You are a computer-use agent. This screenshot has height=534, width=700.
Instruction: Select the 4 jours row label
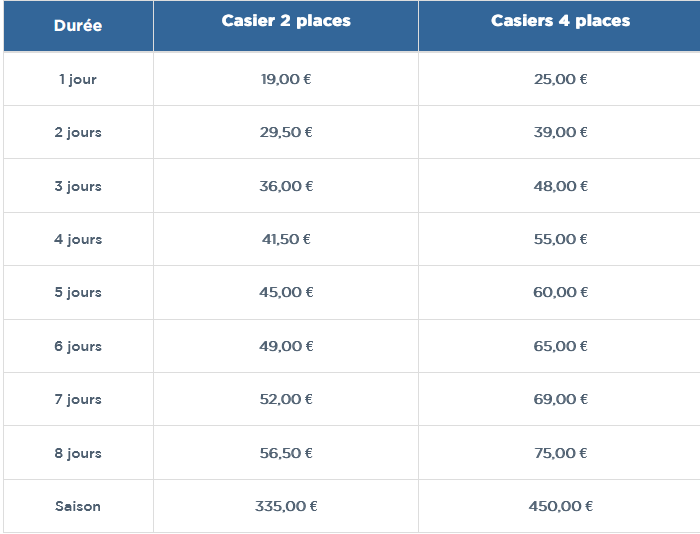click(x=78, y=239)
